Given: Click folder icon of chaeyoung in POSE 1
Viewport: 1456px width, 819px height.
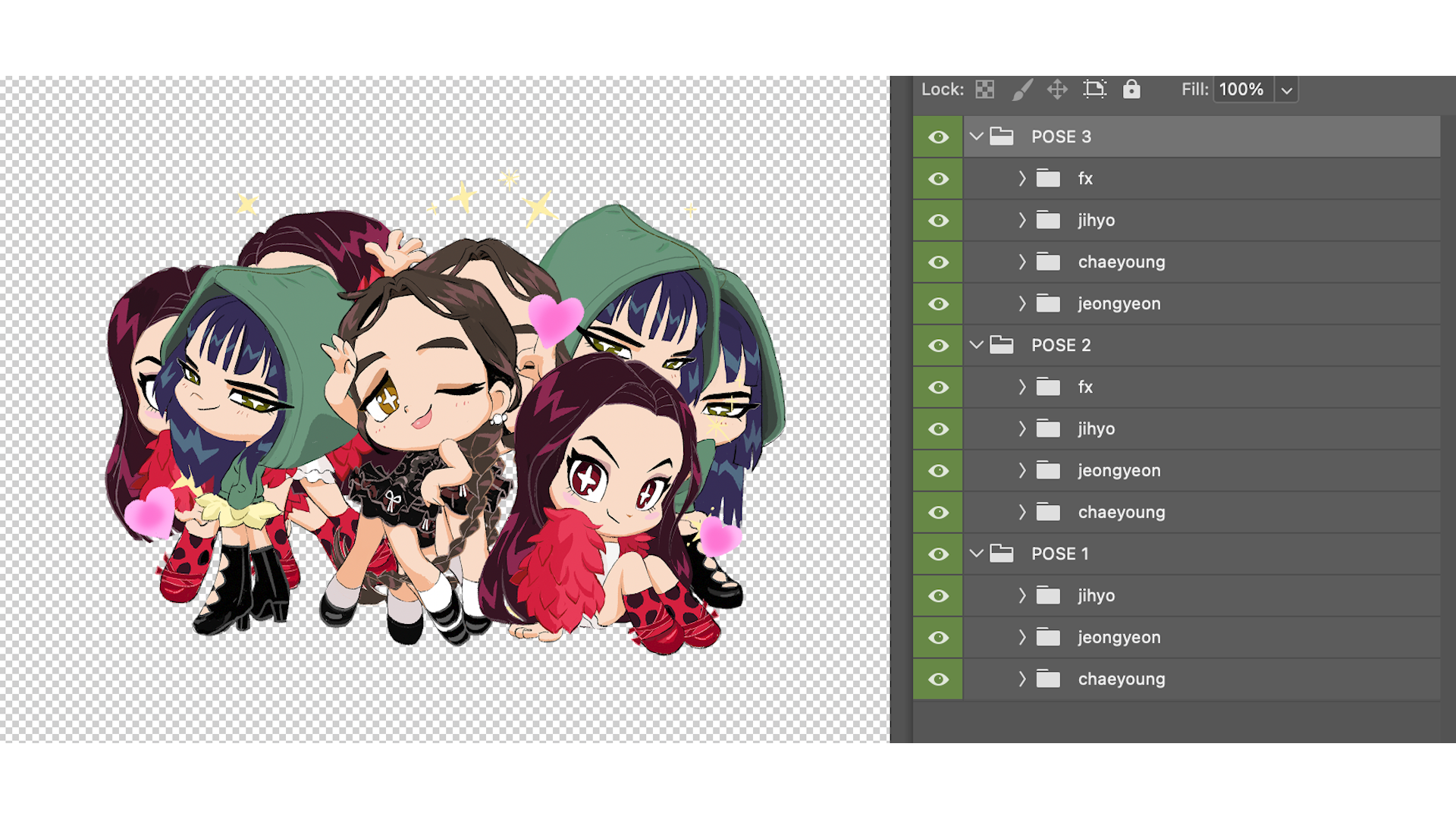Looking at the screenshot, I should [x=1048, y=679].
